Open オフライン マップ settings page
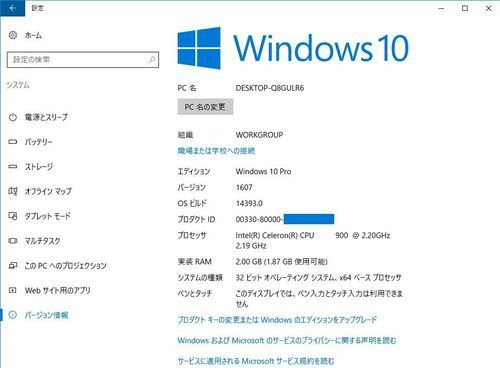 click(x=48, y=191)
